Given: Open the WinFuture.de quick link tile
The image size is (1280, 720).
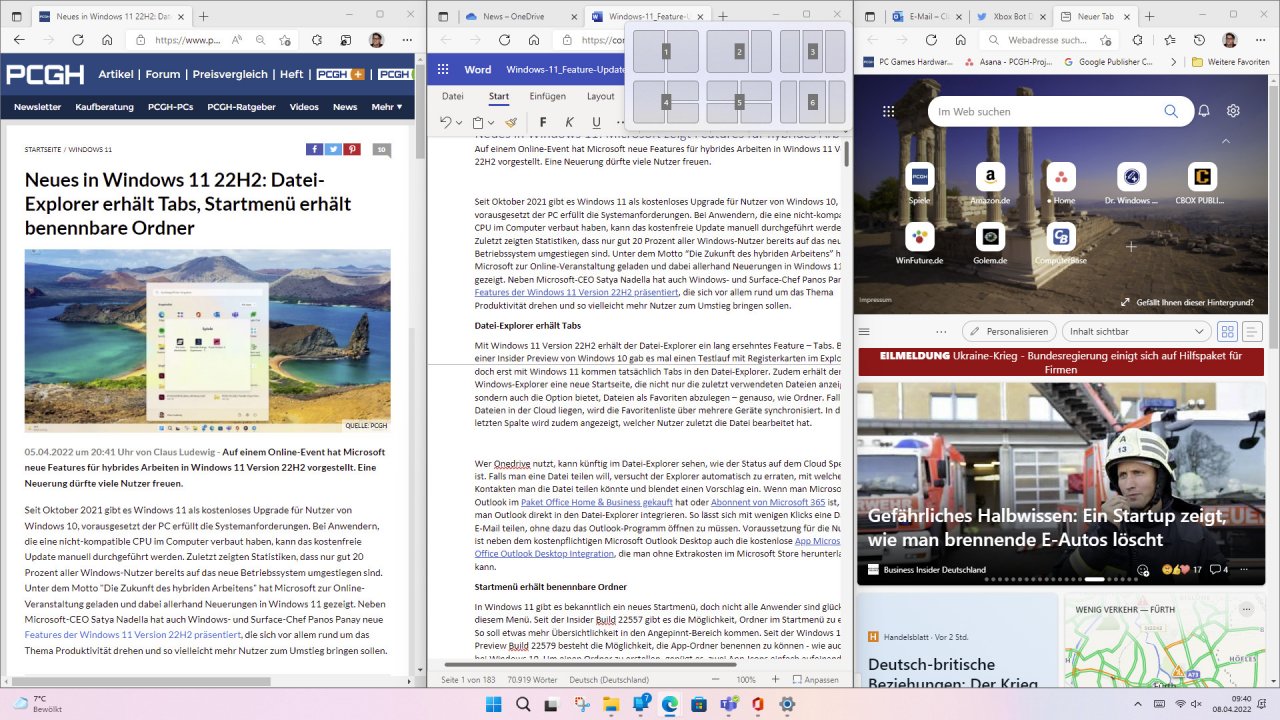Looking at the screenshot, I should pos(920,244).
